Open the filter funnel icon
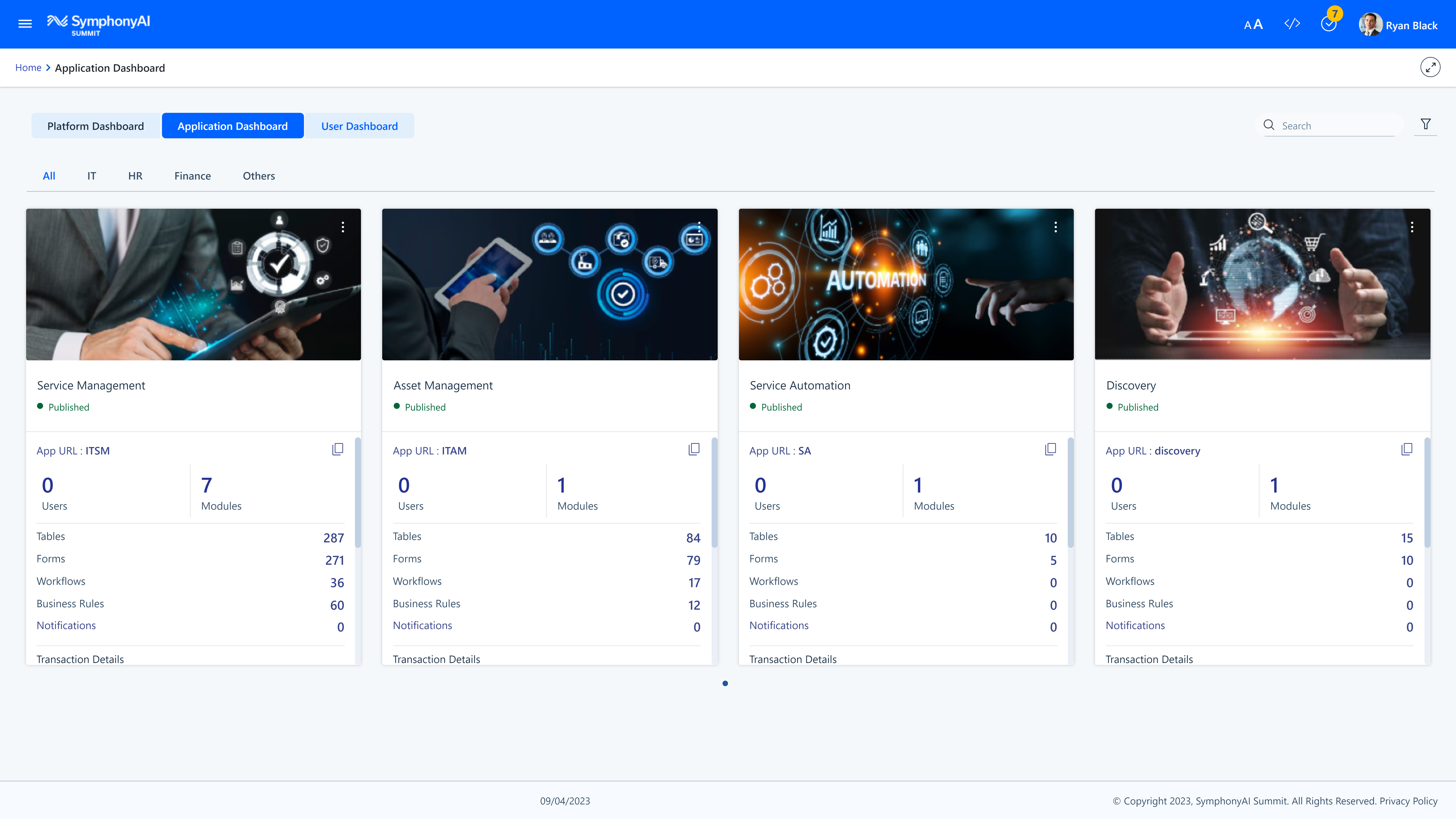 pos(1425,124)
